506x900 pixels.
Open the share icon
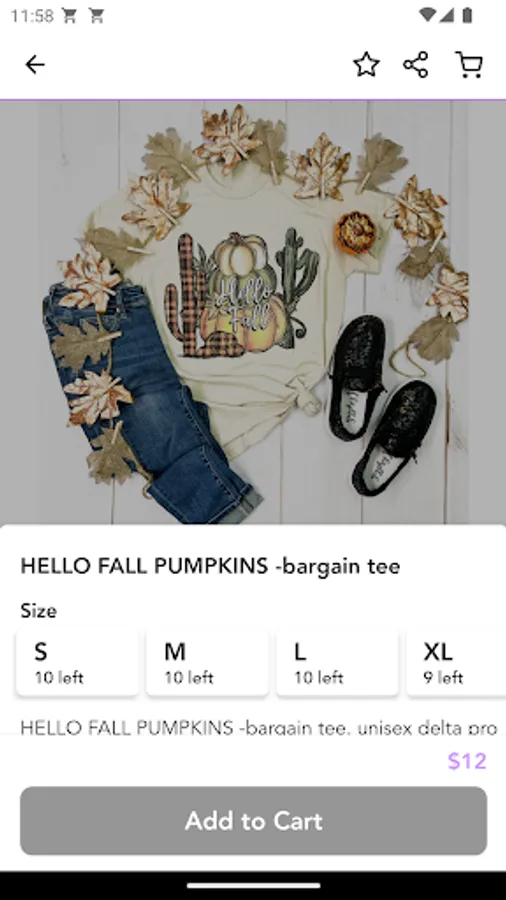416,64
